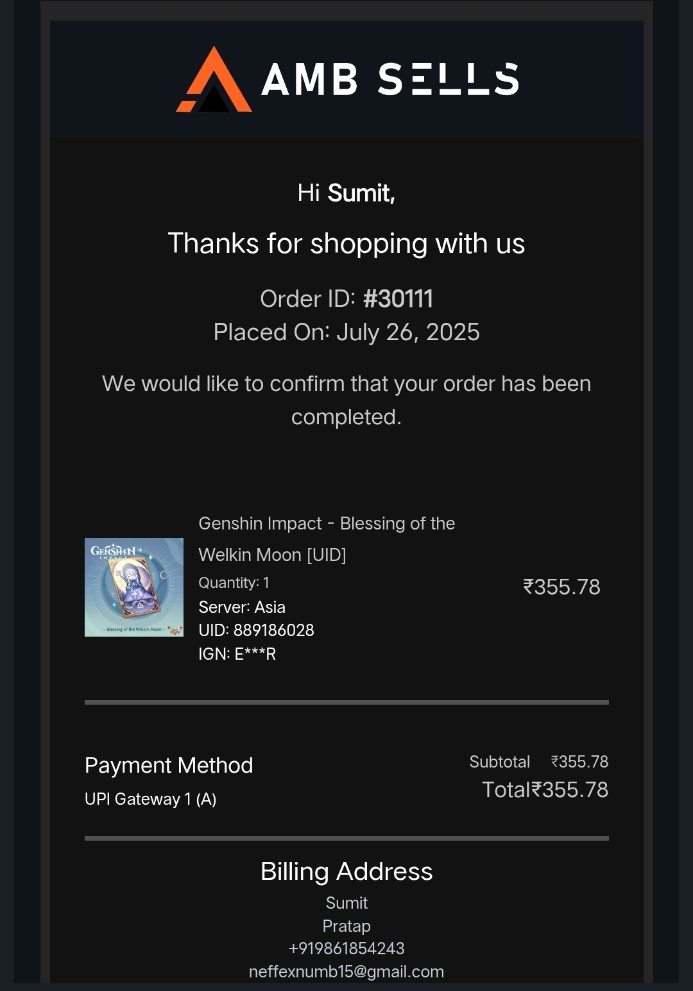Click the Thanks for shopping with us heading

coord(346,244)
